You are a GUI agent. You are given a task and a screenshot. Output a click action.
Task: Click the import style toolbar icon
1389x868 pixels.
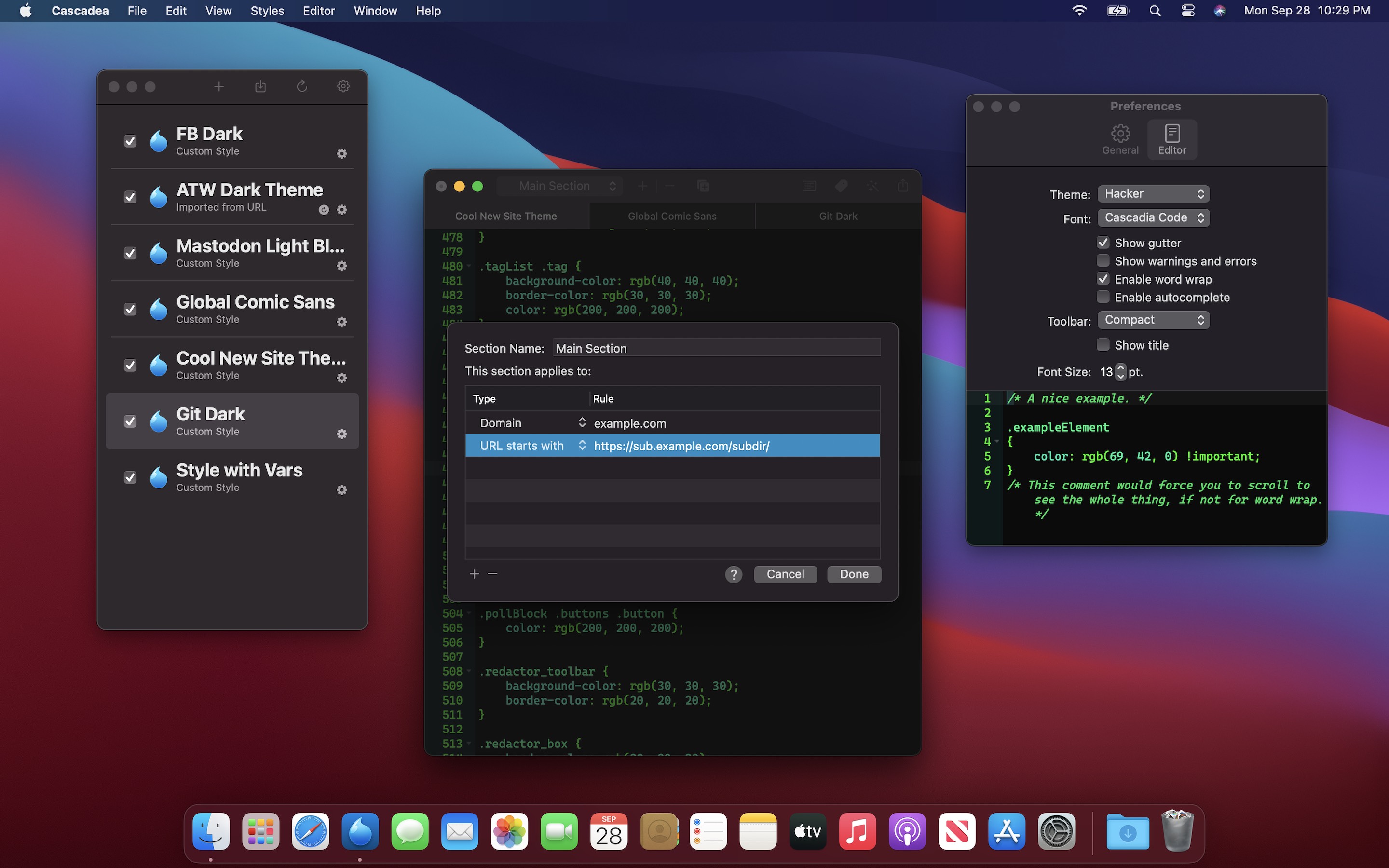(x=260, y=87)
